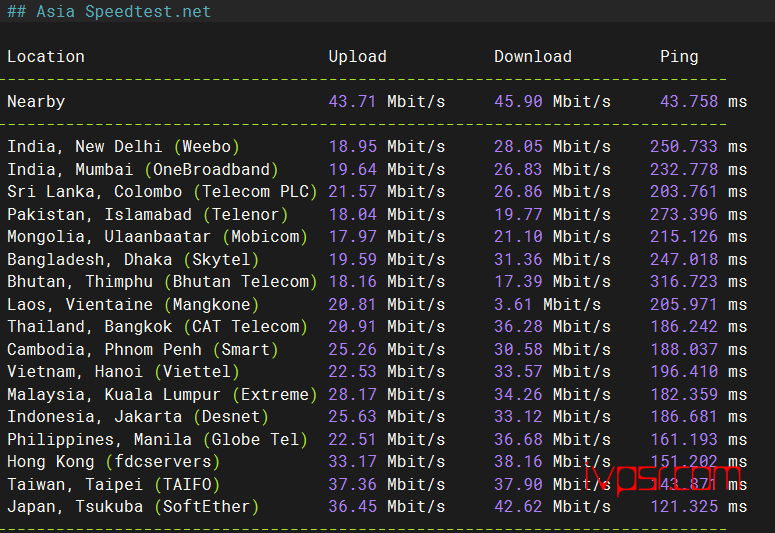Click Vientaine upload value 20.81
Viewport: 775px width, 533px height.
pyautogui.click(x=352, y=305)
